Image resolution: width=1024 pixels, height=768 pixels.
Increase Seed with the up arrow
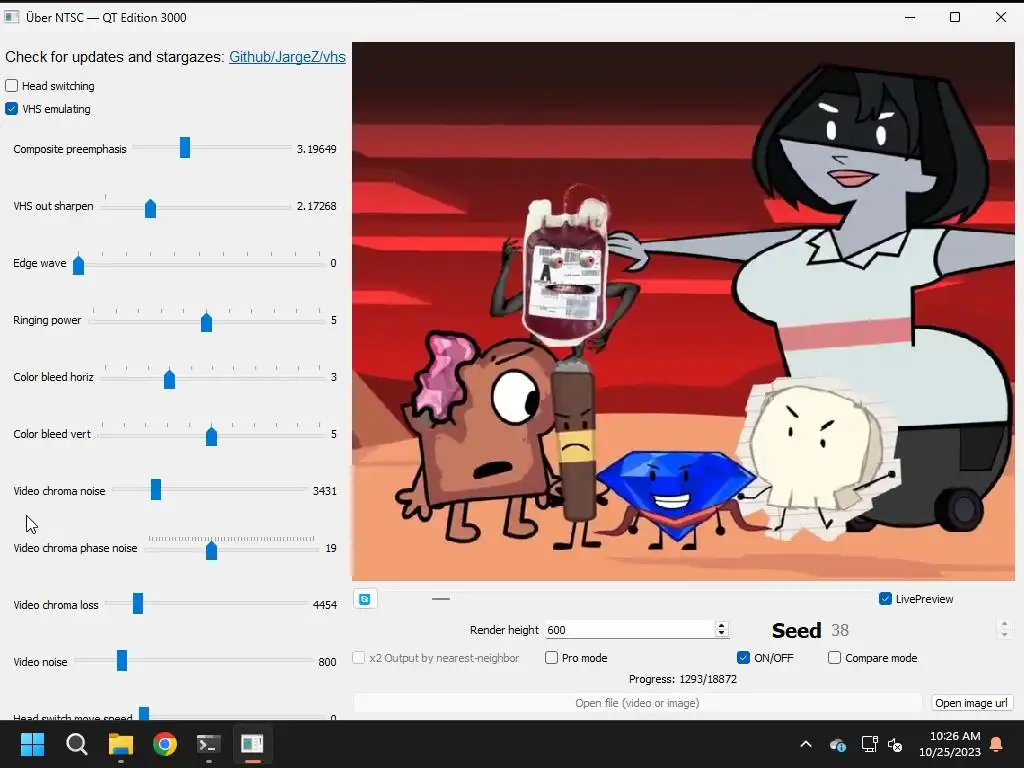click(1004, 624)
